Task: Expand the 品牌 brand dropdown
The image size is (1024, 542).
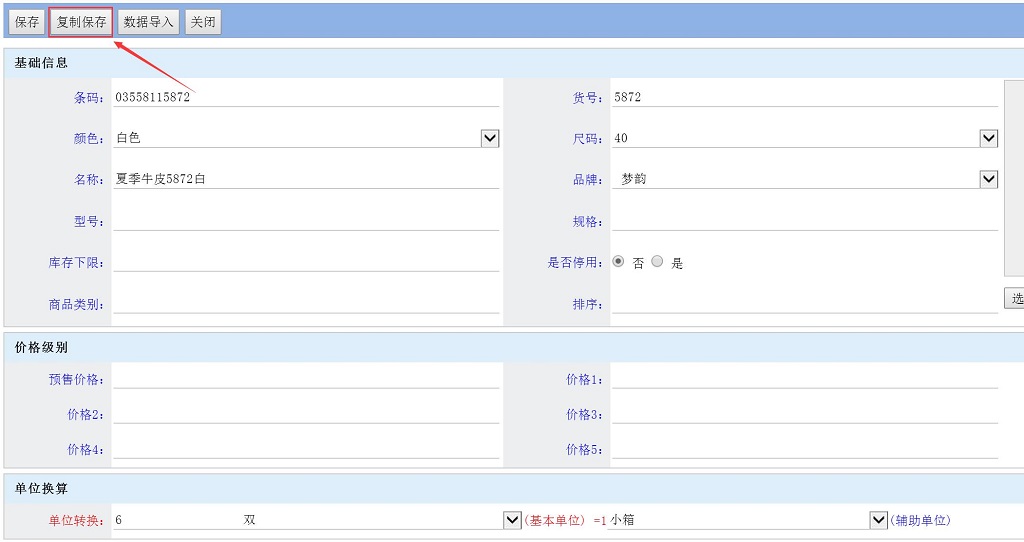Action: pos(988,179)
